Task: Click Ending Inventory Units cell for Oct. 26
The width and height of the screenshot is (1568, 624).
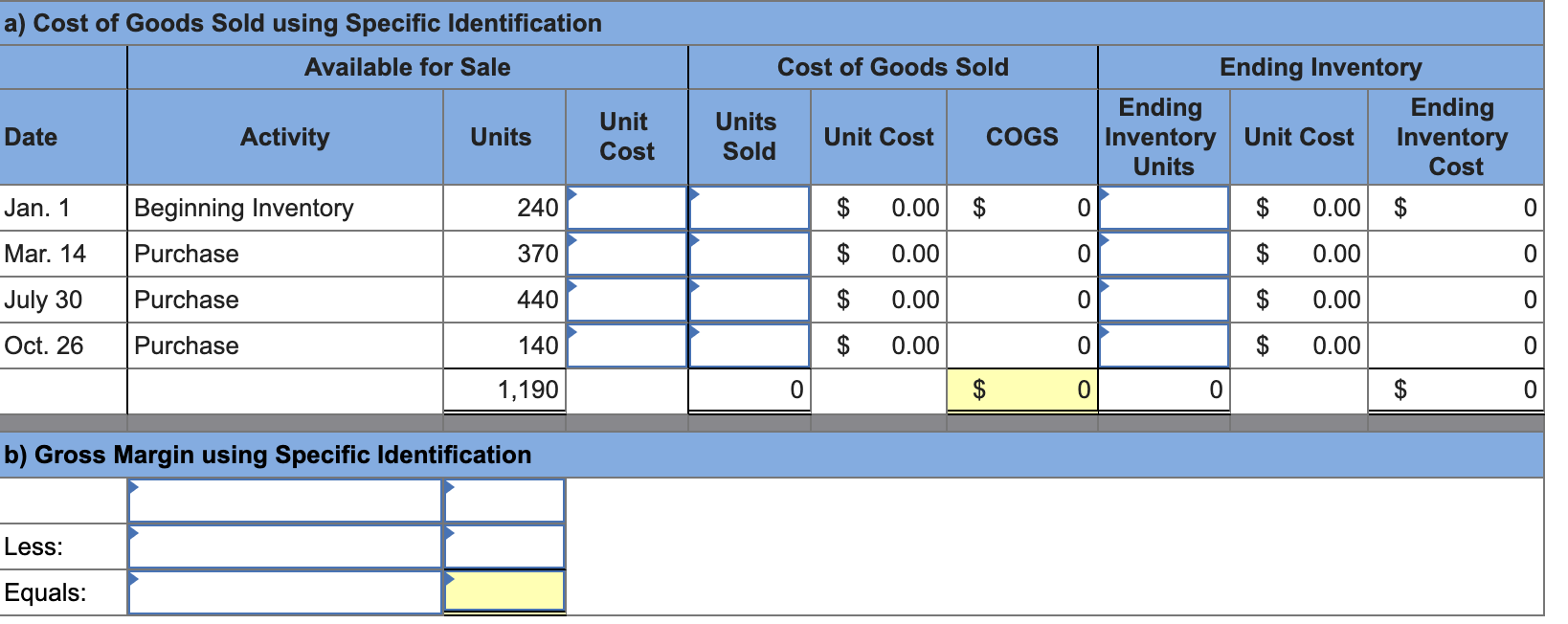Action: point(1164,345)
